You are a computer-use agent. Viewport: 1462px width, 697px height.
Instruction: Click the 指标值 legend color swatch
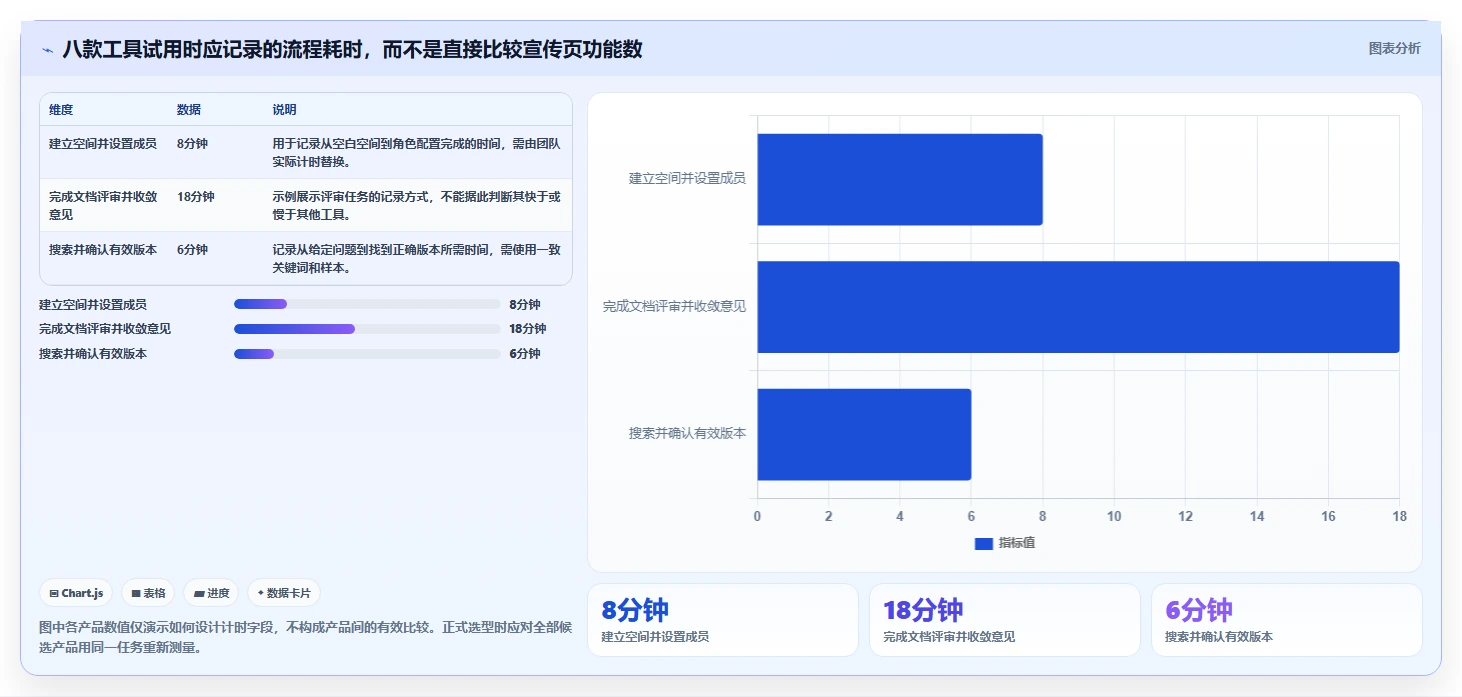click(983, 543)
